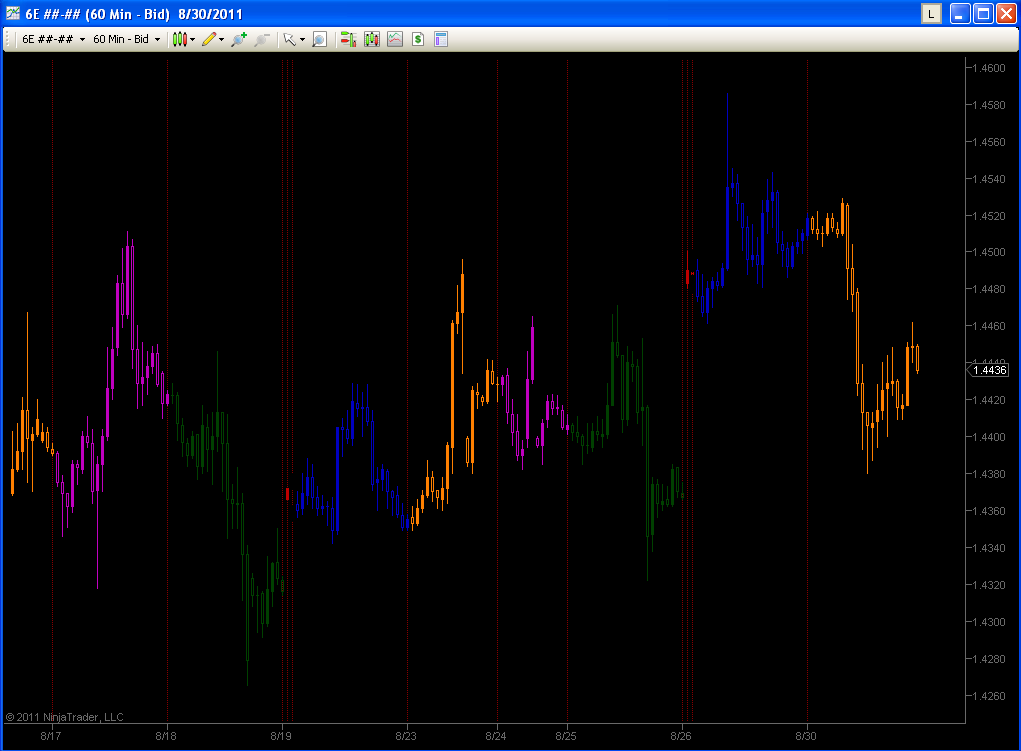Open the instrument selector 6E ##-## dropdown
The image size is (1021, 751).
click(53, 39)
